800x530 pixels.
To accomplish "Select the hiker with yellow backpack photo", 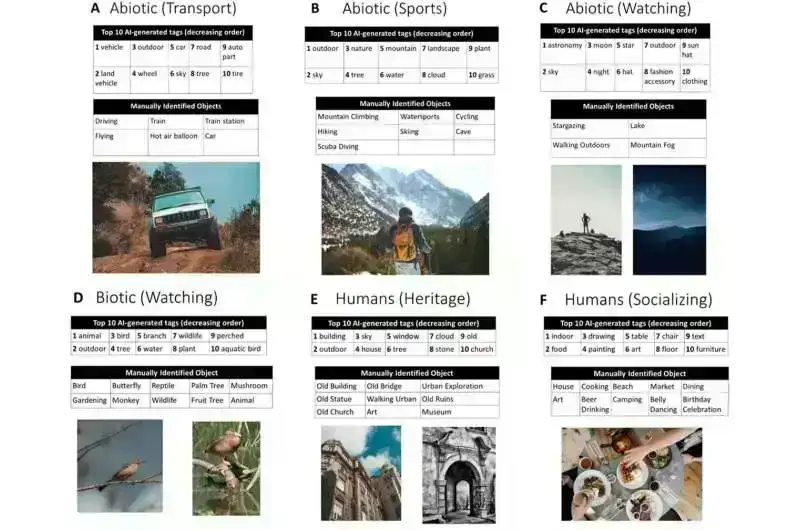I will [405, 219].
